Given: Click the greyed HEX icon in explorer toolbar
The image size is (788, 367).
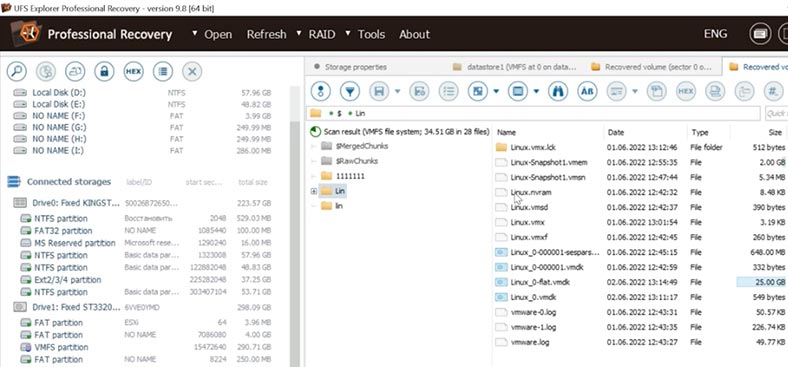Looking at the screenshot, I should [x=685, y=91].
